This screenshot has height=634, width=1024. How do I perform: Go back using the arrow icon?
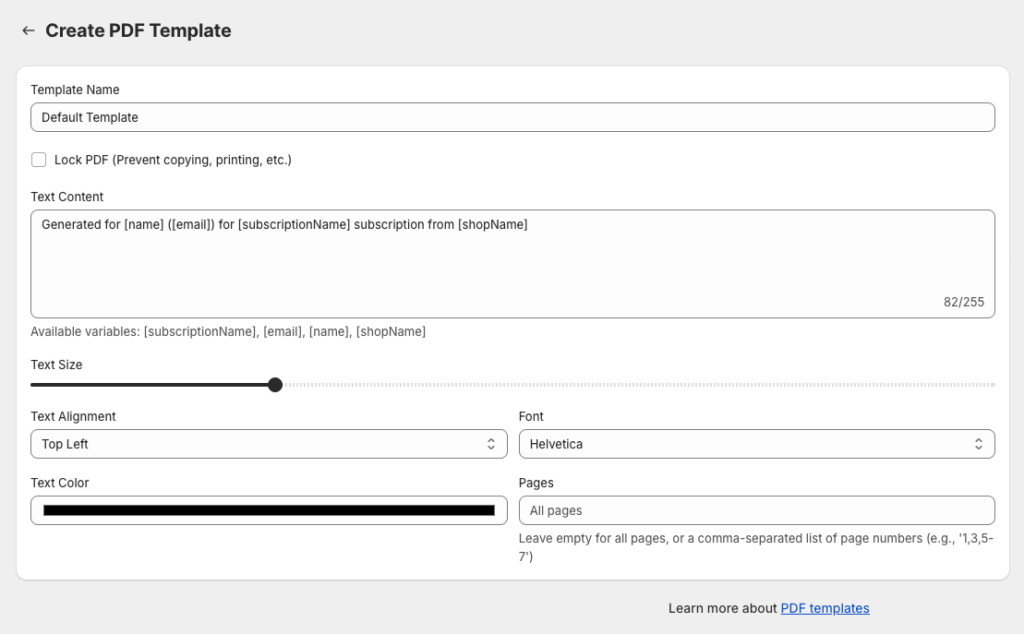[28, 31]
